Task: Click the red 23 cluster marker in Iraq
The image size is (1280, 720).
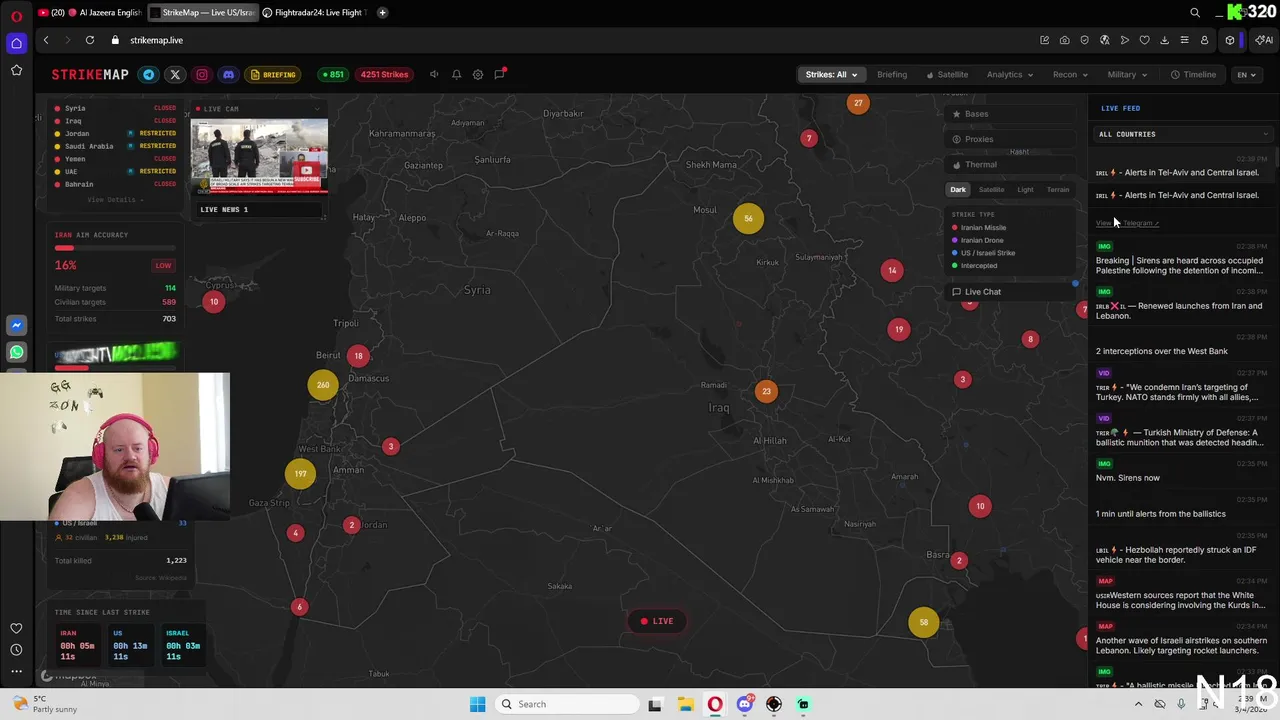Action: [x=766, y=391]
